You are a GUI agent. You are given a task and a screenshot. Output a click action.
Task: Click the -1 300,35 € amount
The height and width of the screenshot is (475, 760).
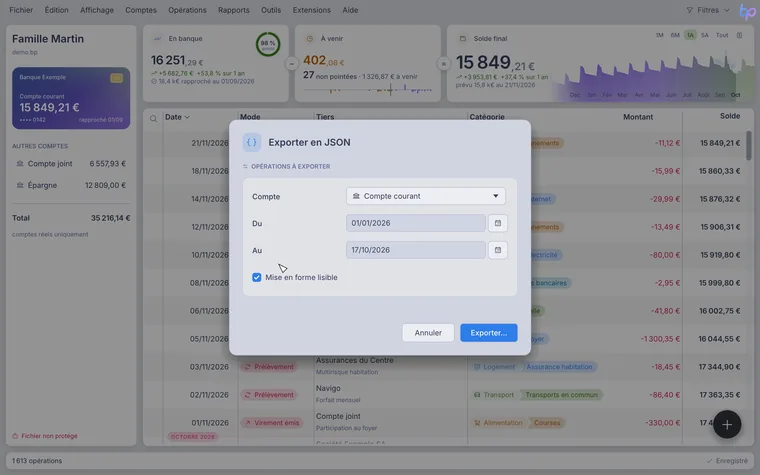click(x=660, y=339)
